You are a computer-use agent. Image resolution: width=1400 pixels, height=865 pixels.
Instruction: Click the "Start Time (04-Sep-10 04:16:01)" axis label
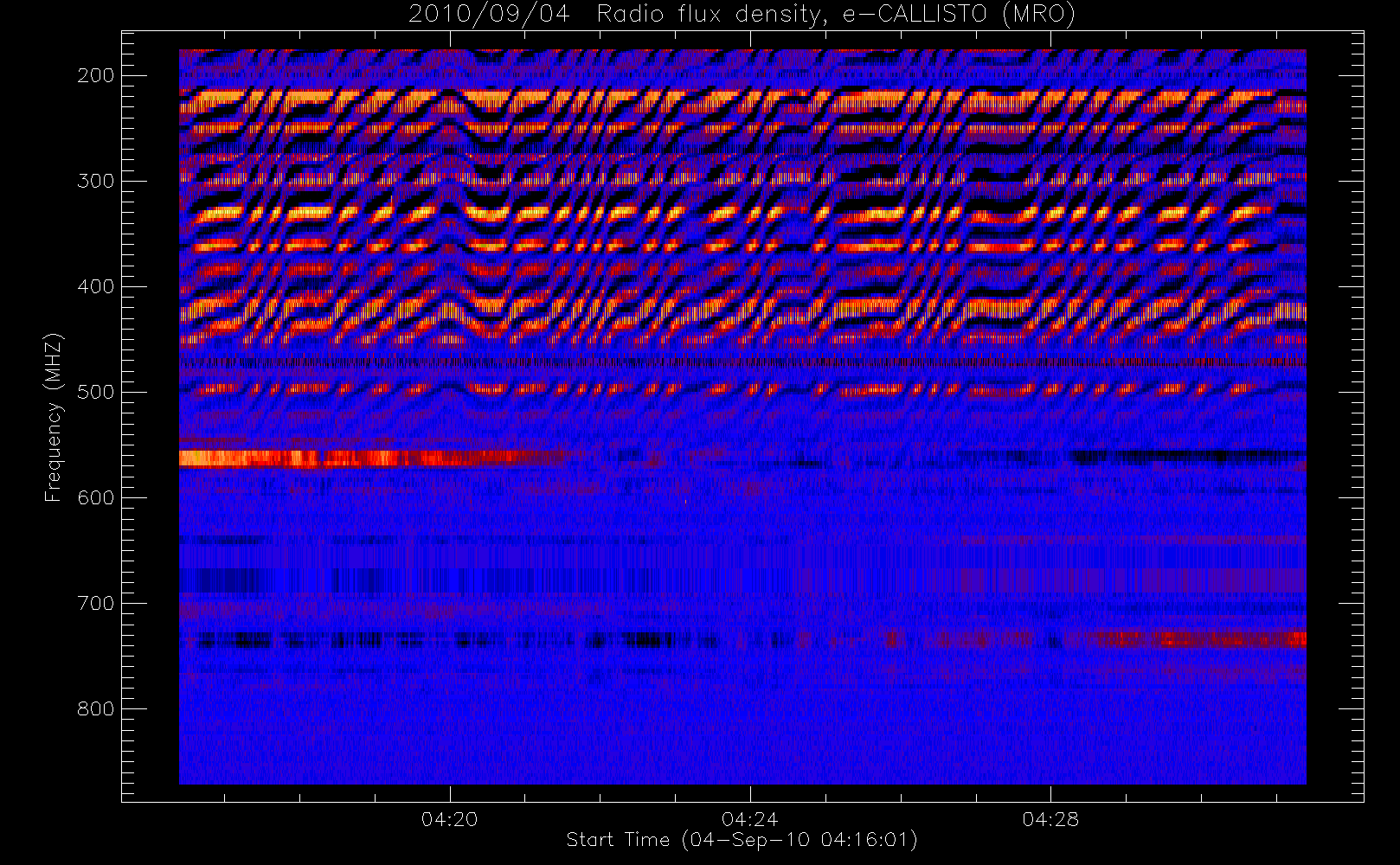pos(742,840)
